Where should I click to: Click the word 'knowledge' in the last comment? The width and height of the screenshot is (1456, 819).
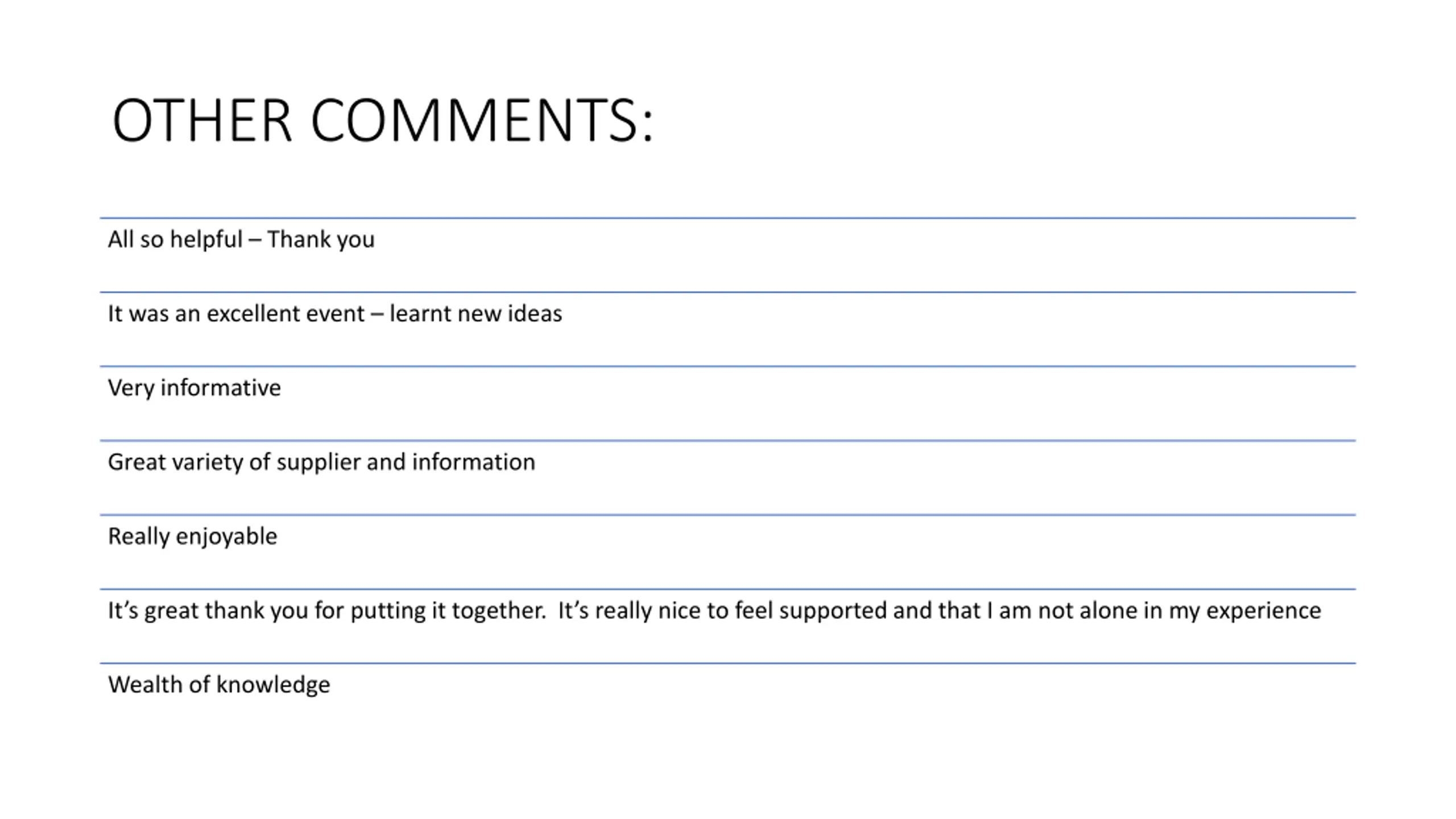[274, 685]
